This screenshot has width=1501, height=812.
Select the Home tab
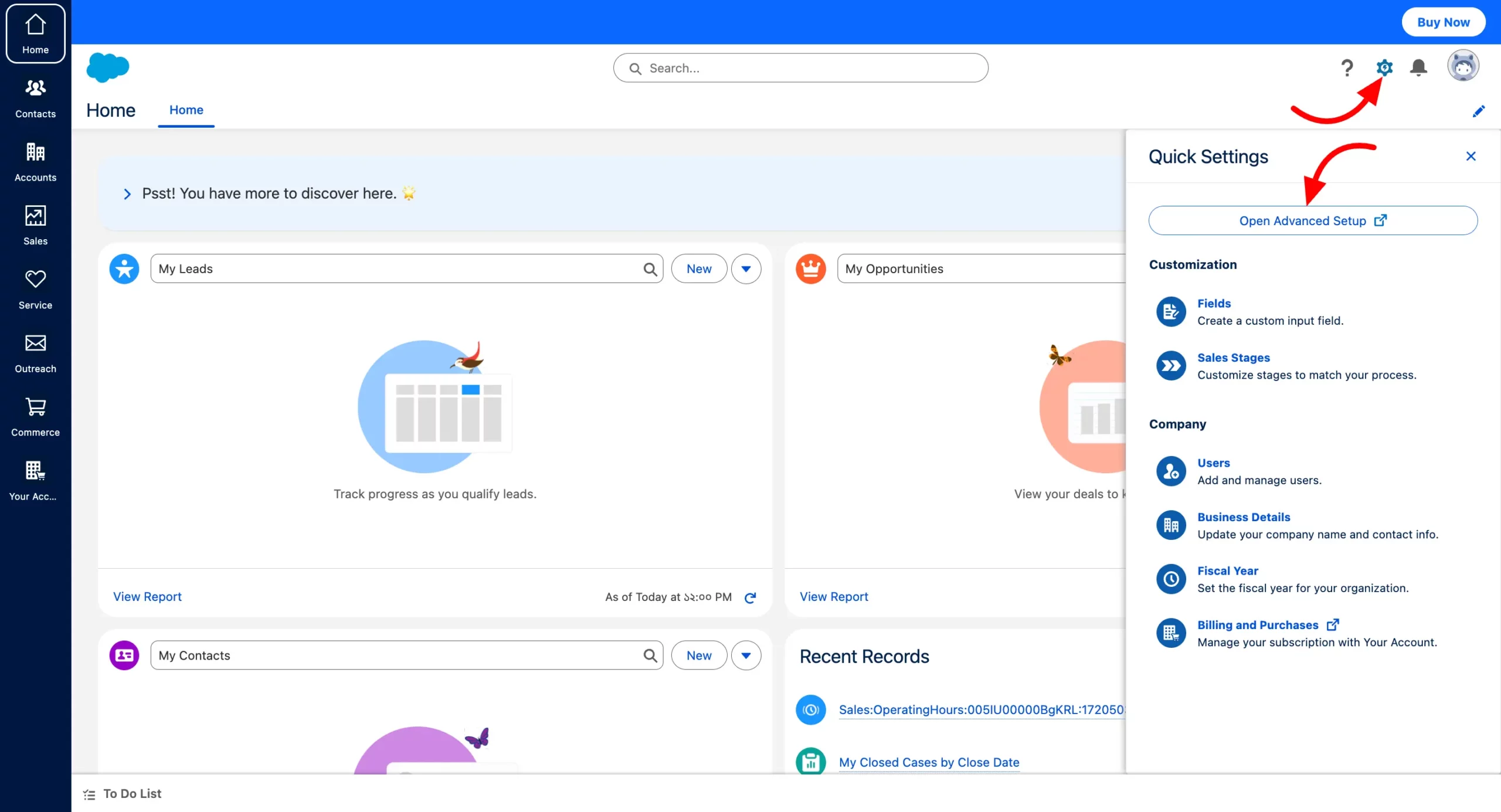coord(186,110)
